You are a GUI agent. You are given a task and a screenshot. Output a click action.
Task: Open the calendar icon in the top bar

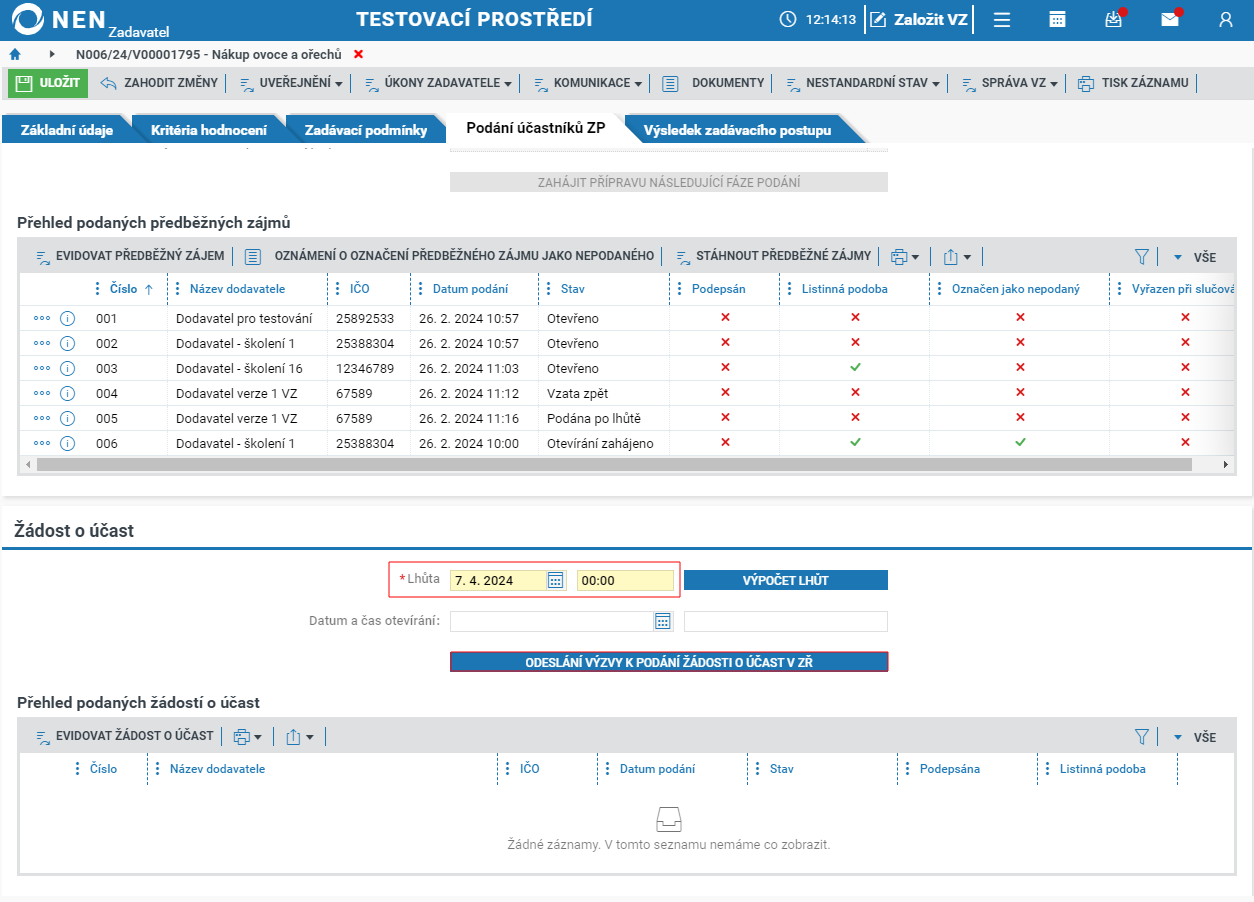pos(1057,19)
